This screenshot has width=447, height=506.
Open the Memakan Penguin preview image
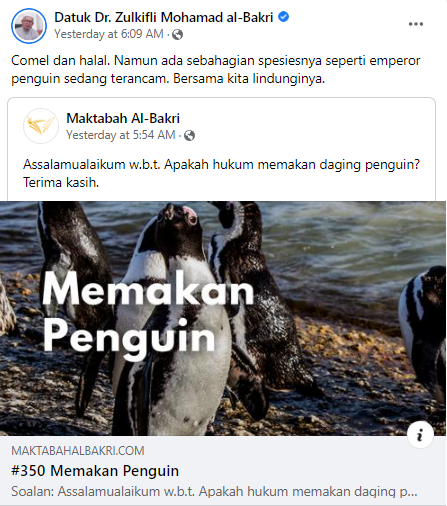223,318
